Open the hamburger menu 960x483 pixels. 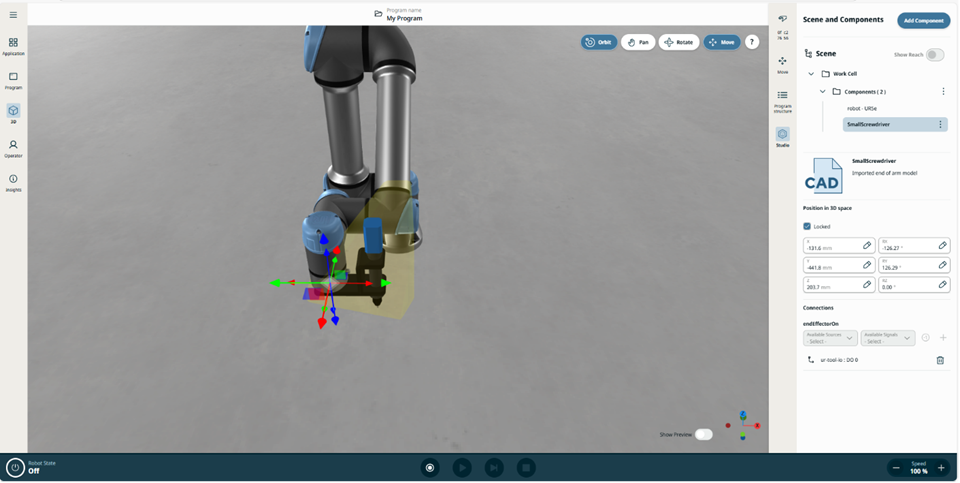[13, 15]
